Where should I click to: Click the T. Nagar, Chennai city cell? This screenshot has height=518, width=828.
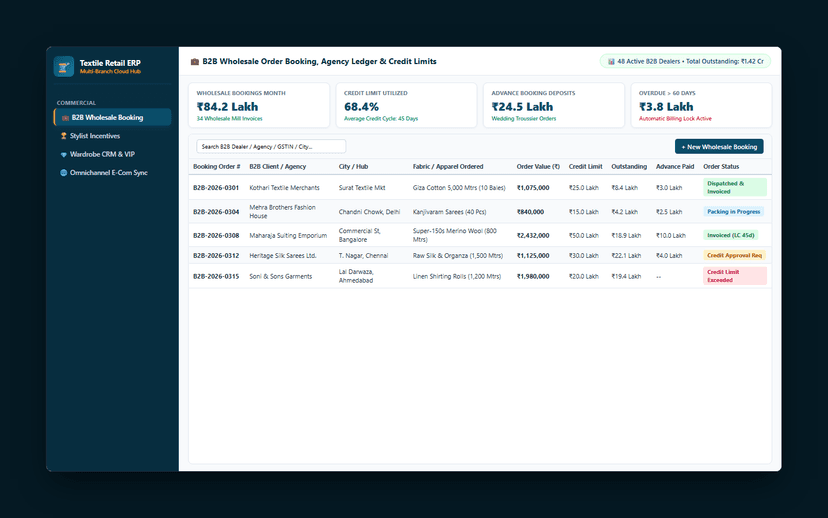coord(363,256)
